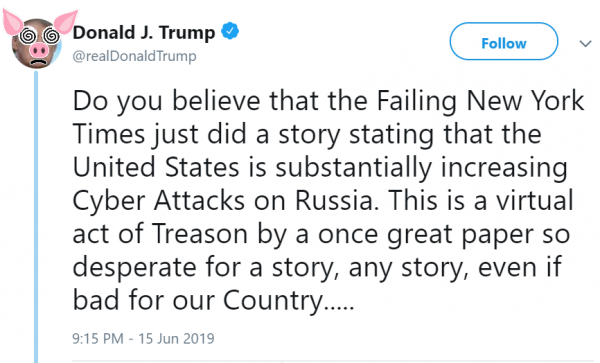Open the 9:15 PM timestamp permalink
The width and height of the screenshot is (600, 363).
coord(98,339)
